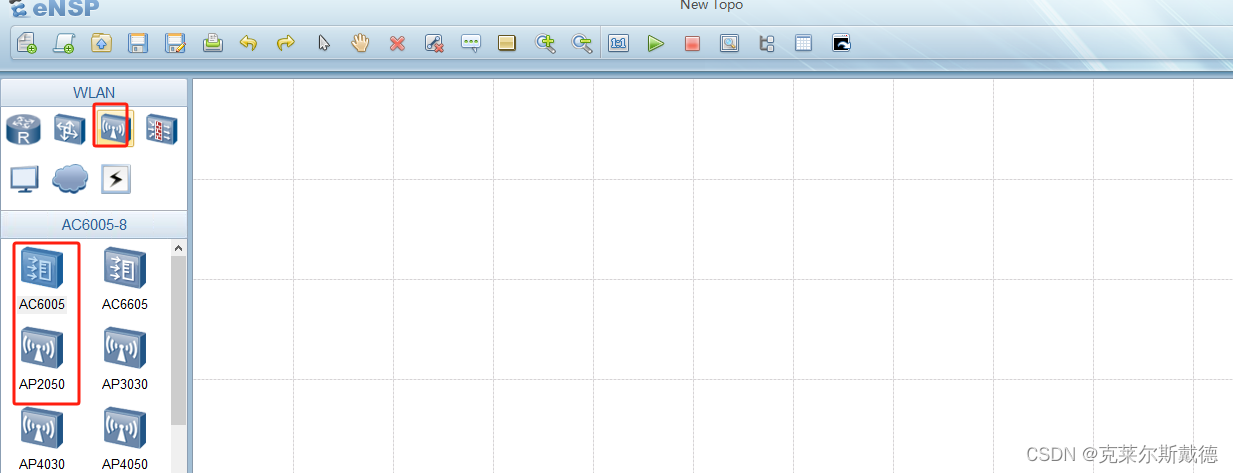Open an existing topology file

tap(101, 43)
